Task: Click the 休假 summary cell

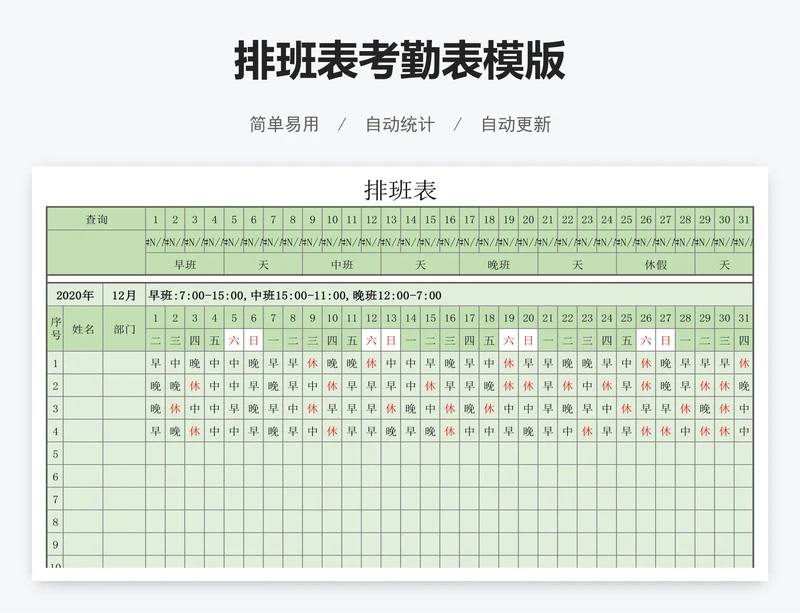Action: [656, 264]
